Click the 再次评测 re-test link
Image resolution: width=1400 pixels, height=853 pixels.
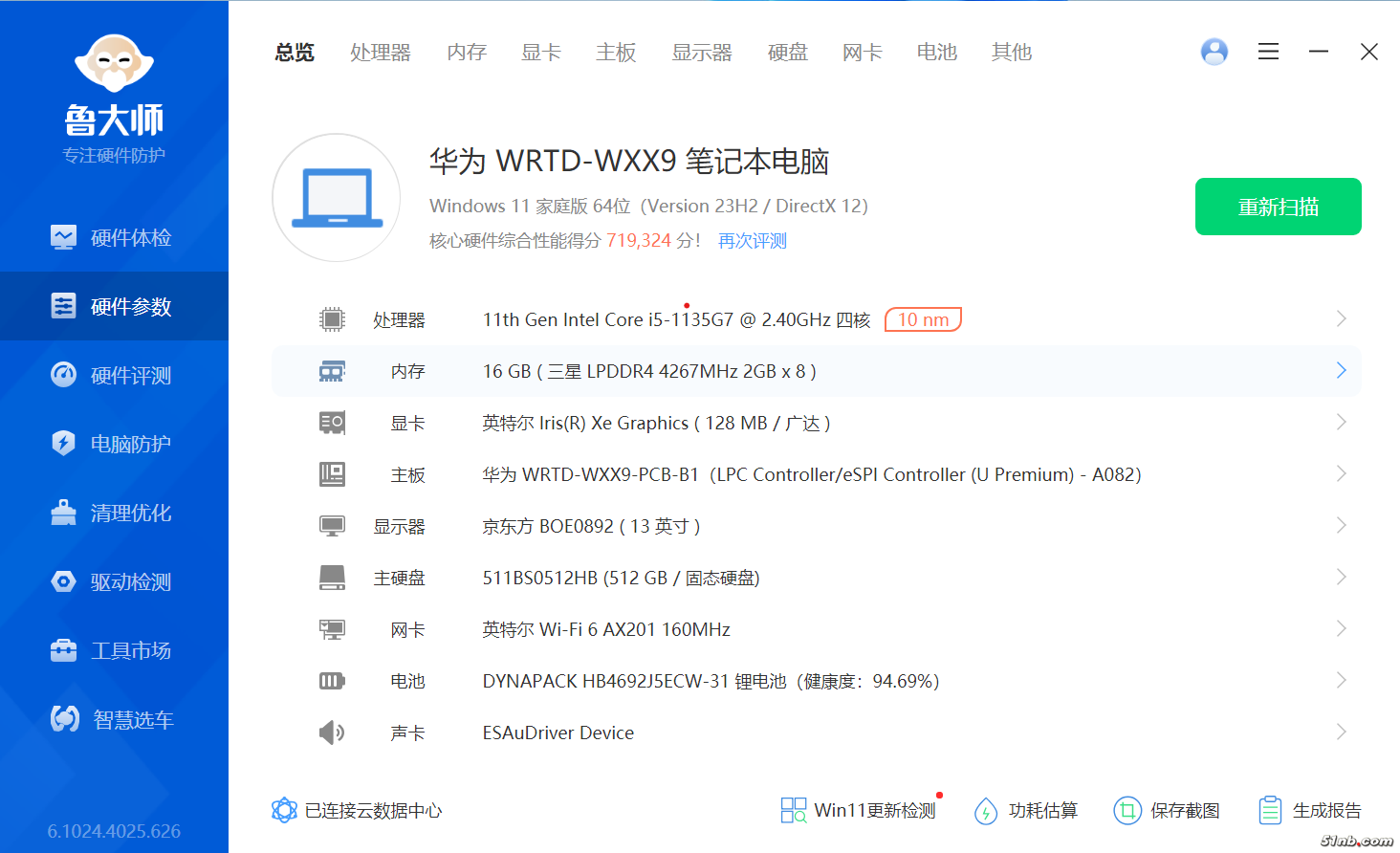[x=752, y=241]
